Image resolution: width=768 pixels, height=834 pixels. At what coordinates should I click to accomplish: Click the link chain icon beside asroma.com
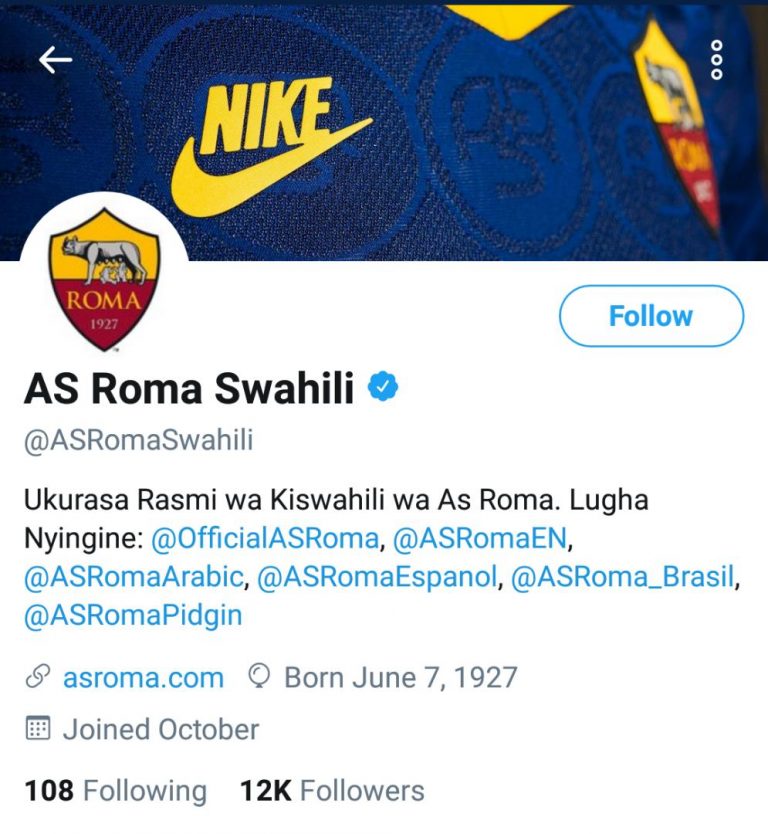coord(38,677)
